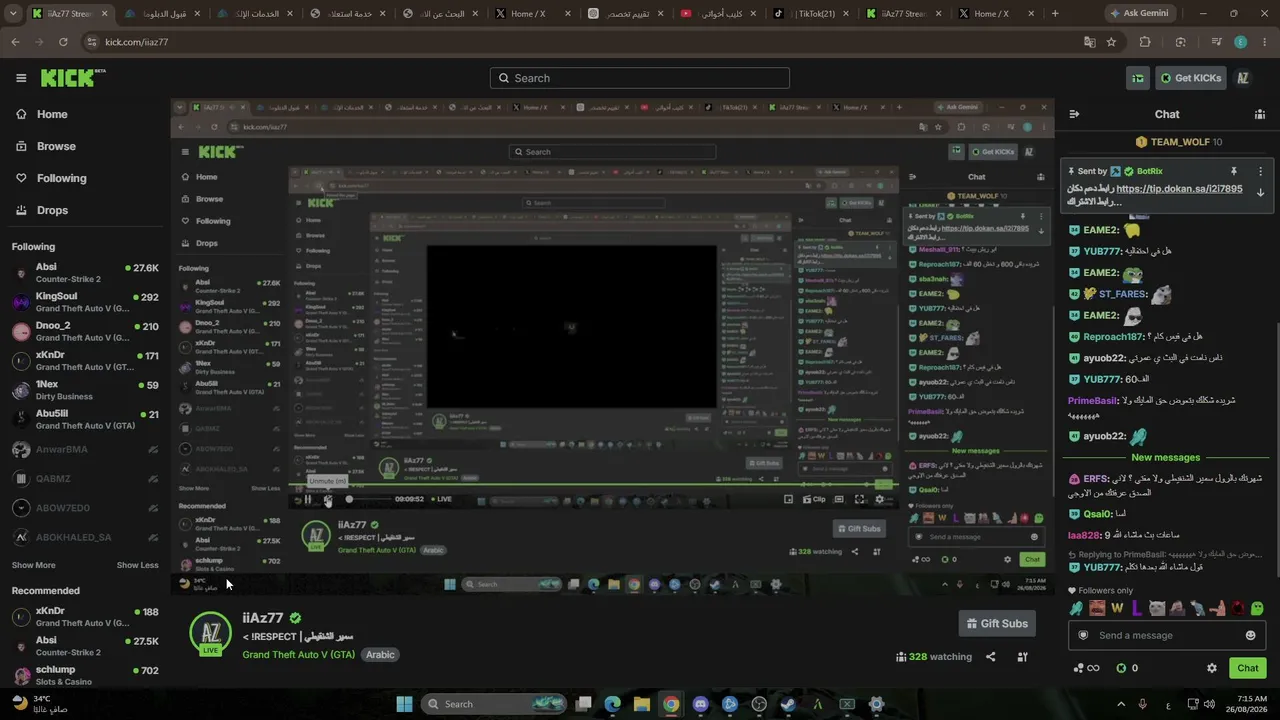The height and width of the screenshot is (720, 1280).
Task: Go to Home in Kick sidebar
Action: coord(52,114)
